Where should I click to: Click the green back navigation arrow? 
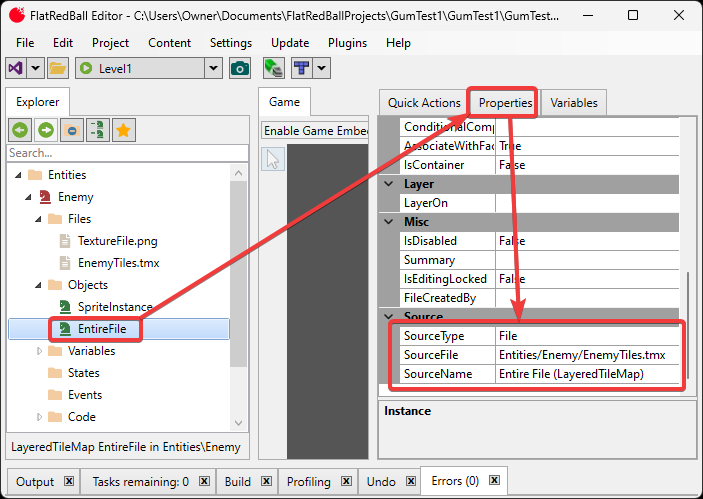pos(20,130)
